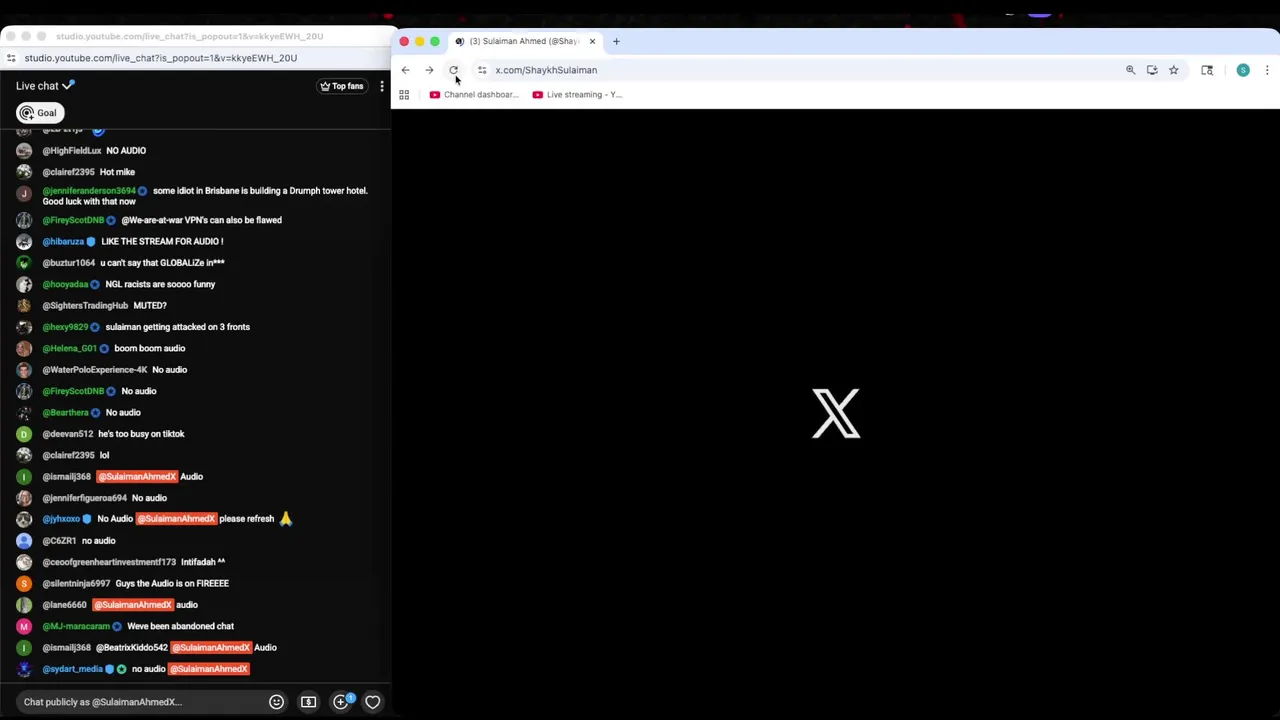Click username @HighFieldLux

(x=72, y=151)
